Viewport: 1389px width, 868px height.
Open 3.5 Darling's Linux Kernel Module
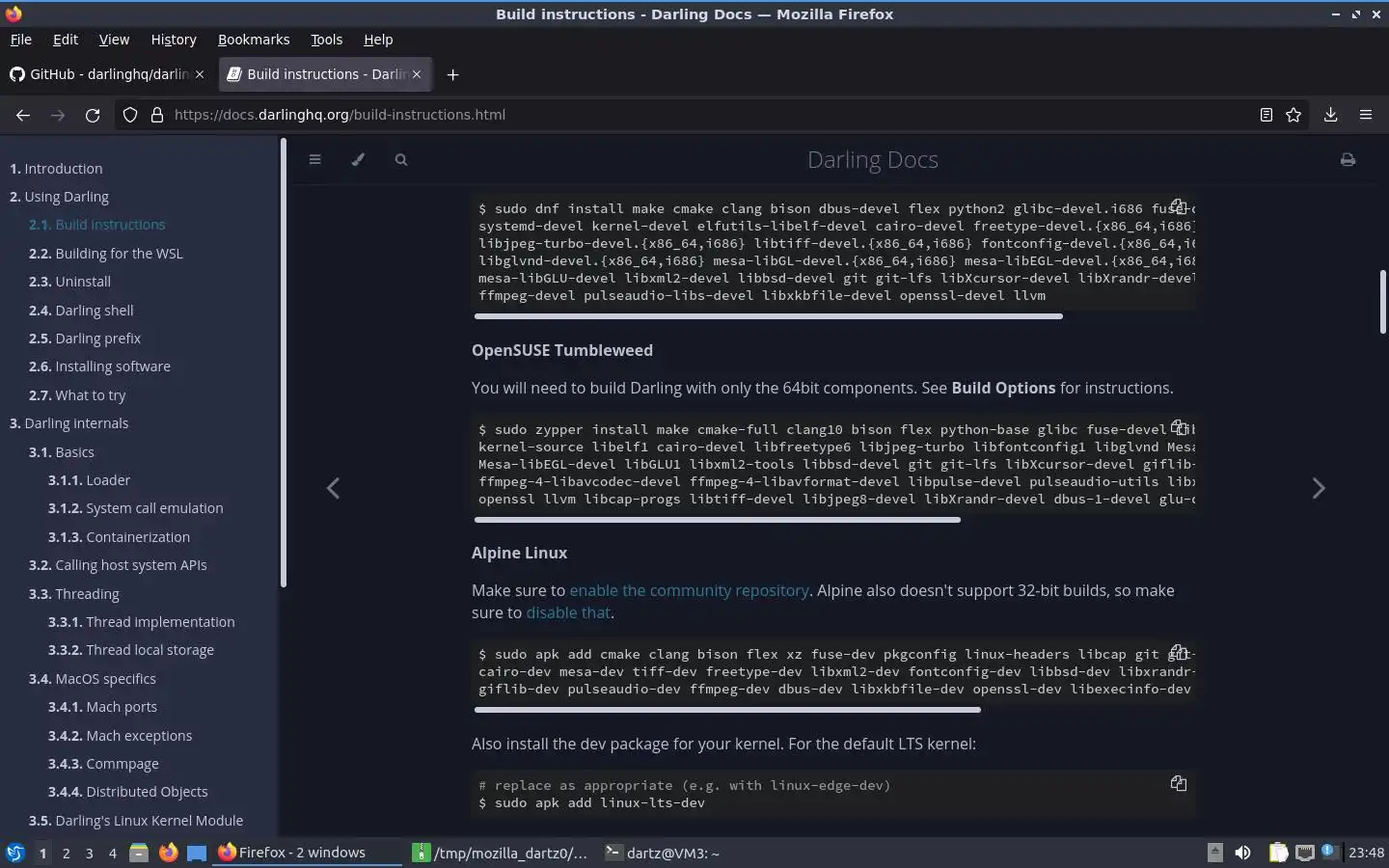(x=136, y=821)
